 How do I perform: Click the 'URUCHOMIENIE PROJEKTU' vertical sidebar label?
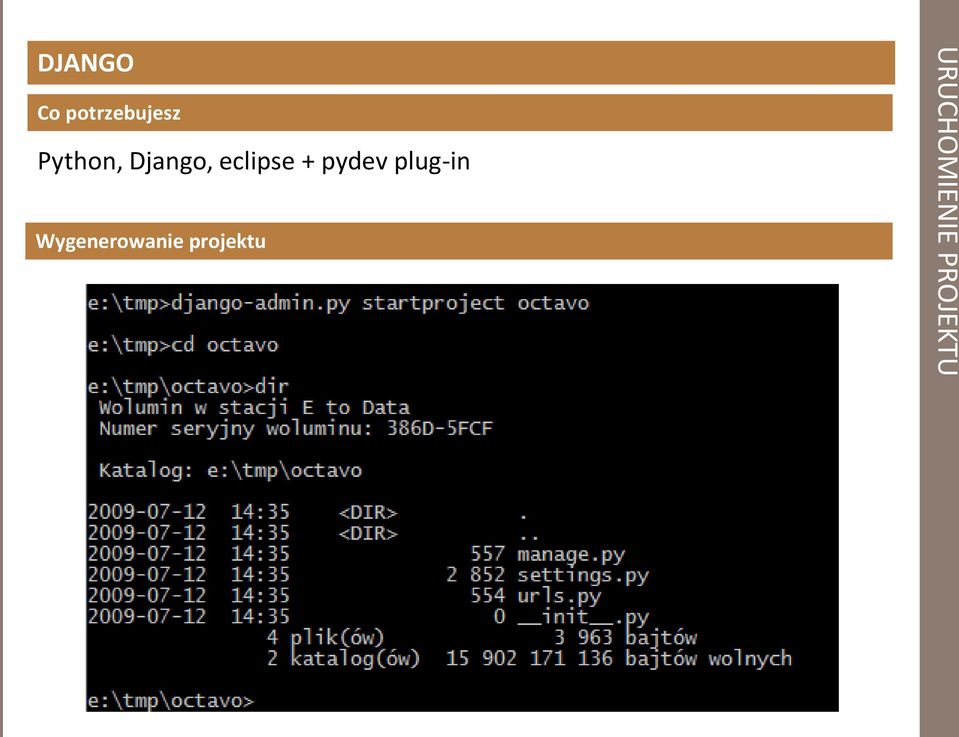click(946, 211)
